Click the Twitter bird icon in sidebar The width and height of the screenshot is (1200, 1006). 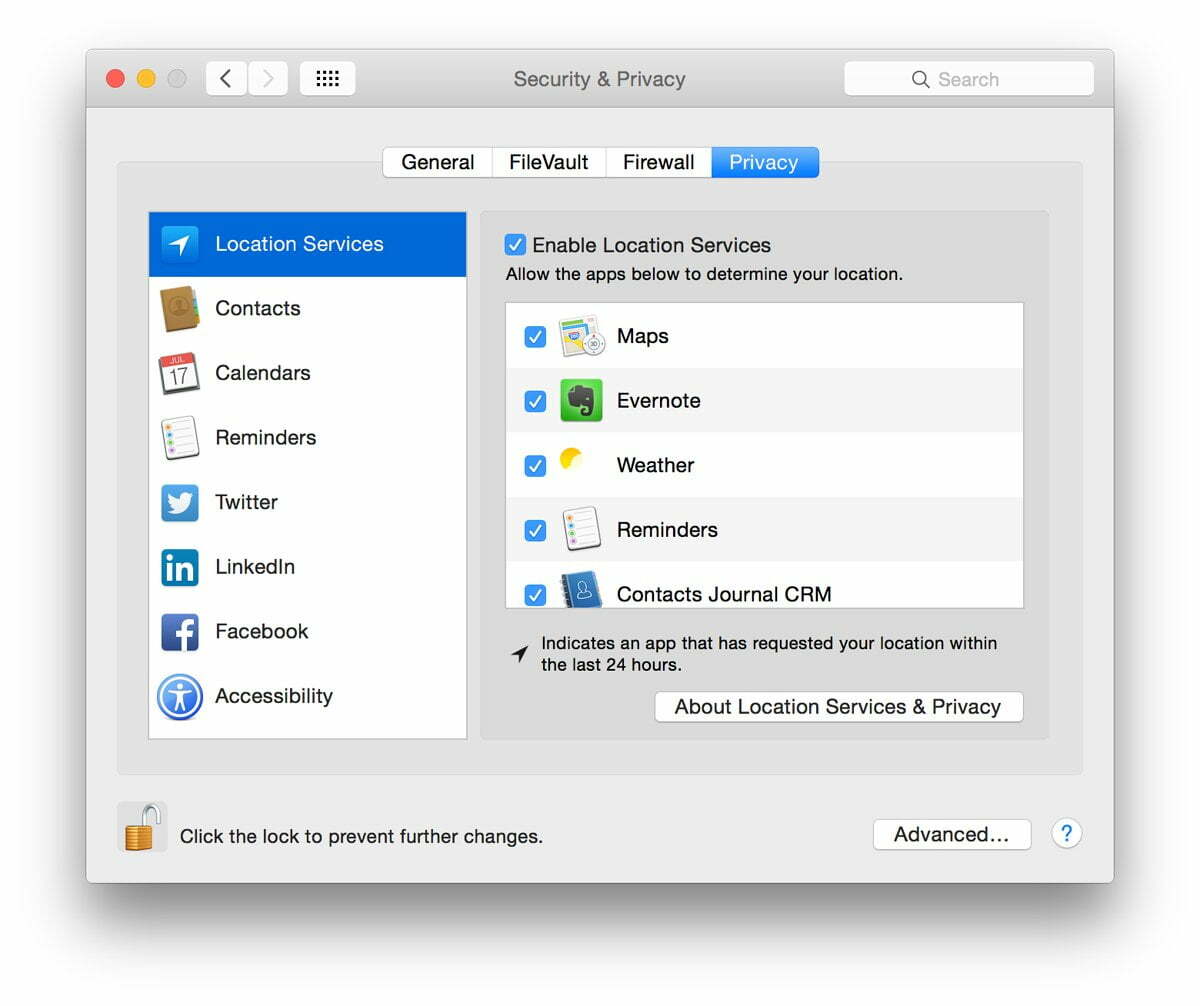click(x=179, y=502)
